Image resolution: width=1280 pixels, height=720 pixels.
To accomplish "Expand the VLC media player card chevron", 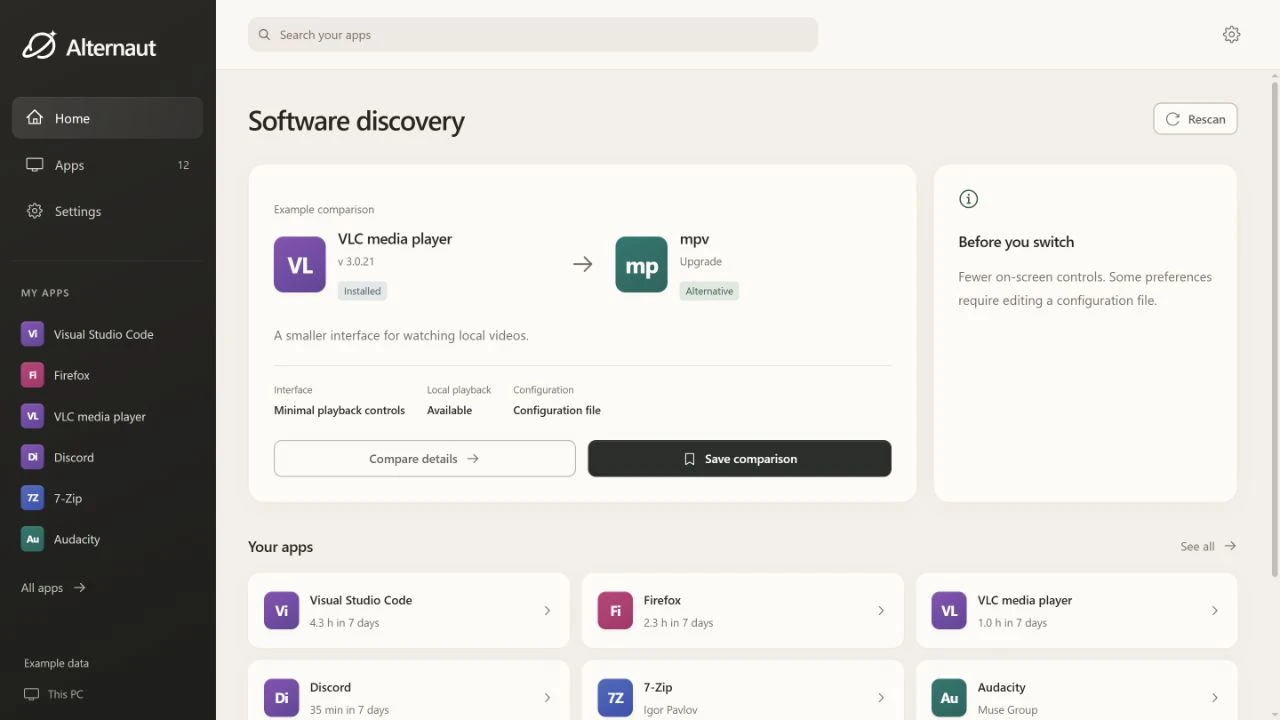I will click(x=1215, y=610).
